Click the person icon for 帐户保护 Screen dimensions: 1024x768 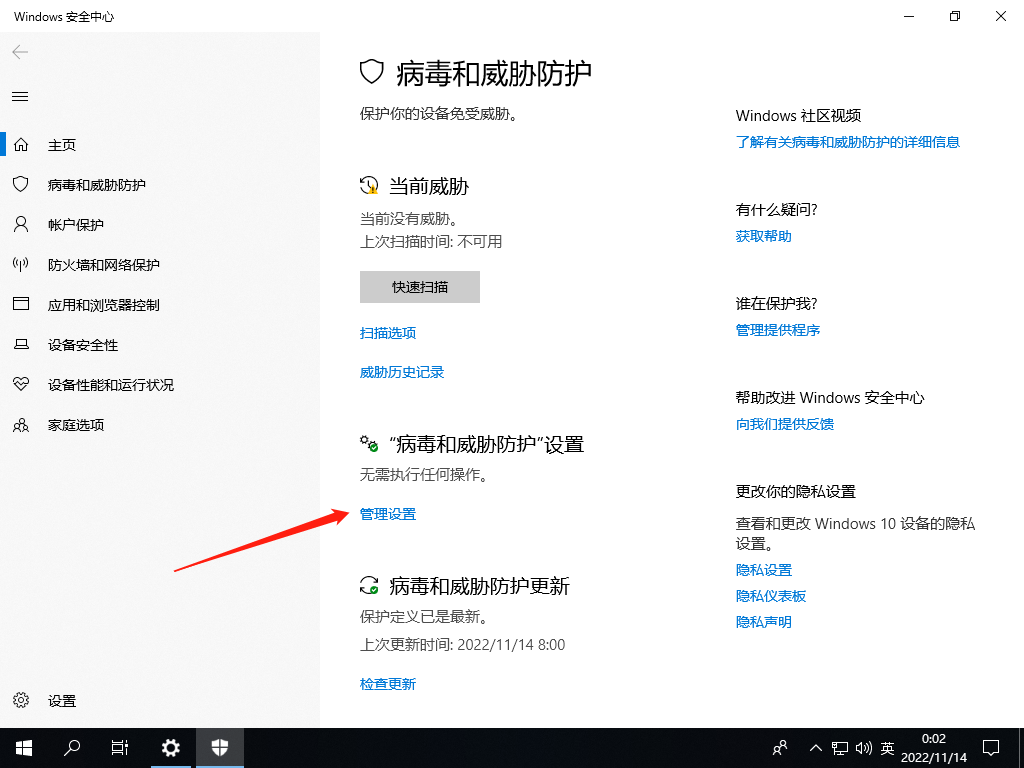[21, 225]
